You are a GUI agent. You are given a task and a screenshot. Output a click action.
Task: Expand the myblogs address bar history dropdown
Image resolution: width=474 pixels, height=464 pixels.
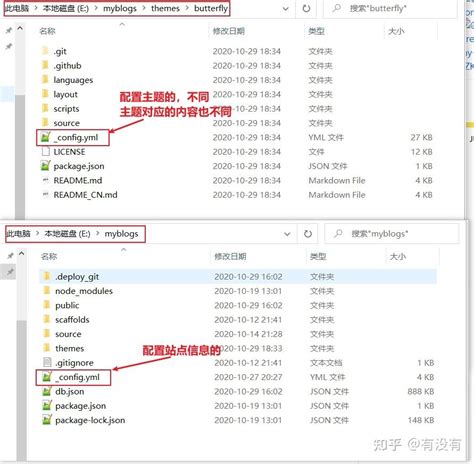pyautogui.click(x=287, y=234)
